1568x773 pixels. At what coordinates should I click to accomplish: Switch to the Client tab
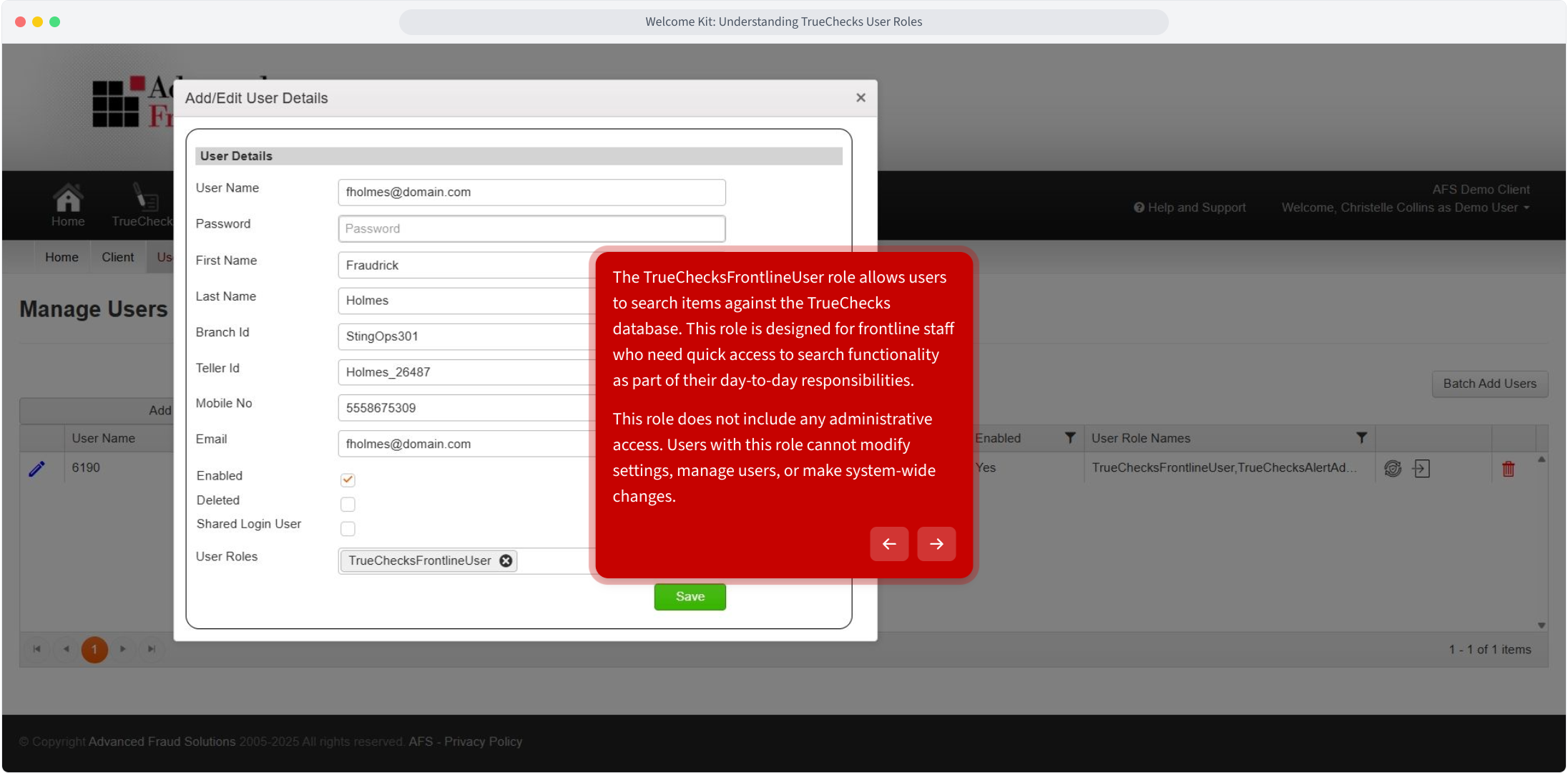[117, 257]
